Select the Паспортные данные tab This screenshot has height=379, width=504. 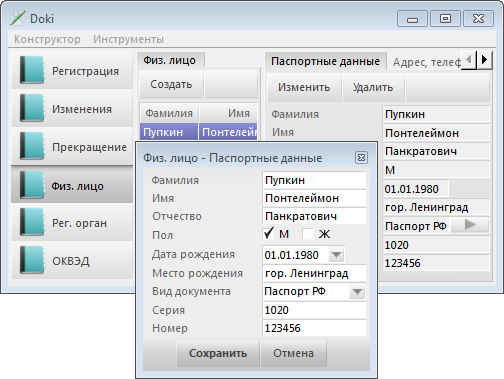point(326,61)
